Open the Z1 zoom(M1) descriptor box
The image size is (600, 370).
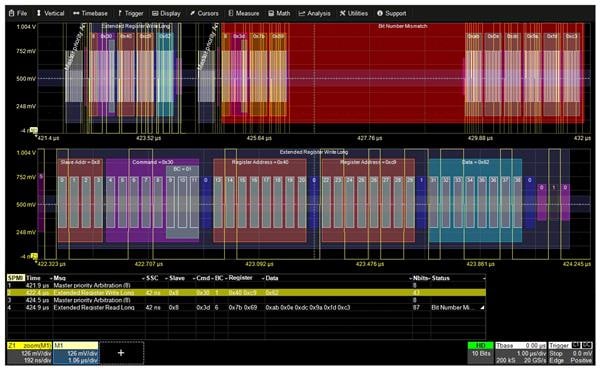click(29, 353)
